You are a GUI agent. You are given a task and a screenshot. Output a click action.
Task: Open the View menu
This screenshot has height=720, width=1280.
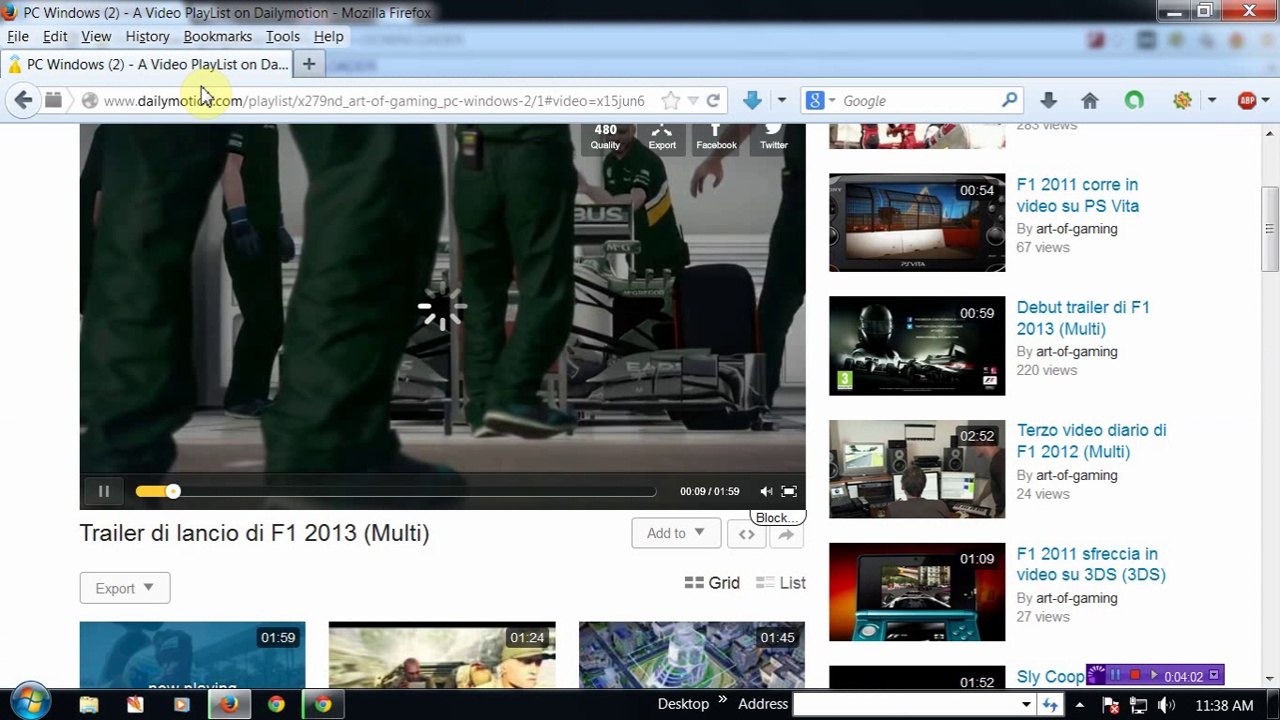(x=96, y=36)
